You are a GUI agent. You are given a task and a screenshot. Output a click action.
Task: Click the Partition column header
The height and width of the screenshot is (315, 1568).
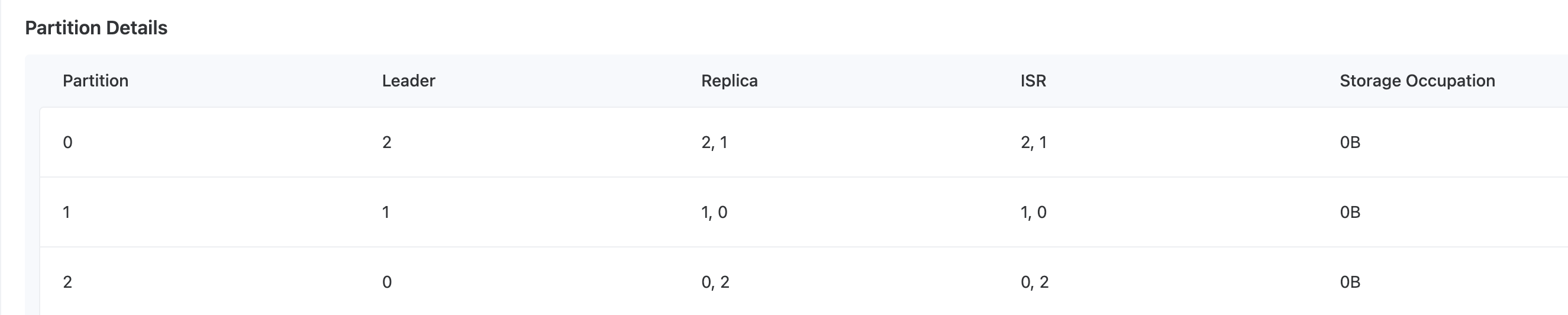point(96,81)
